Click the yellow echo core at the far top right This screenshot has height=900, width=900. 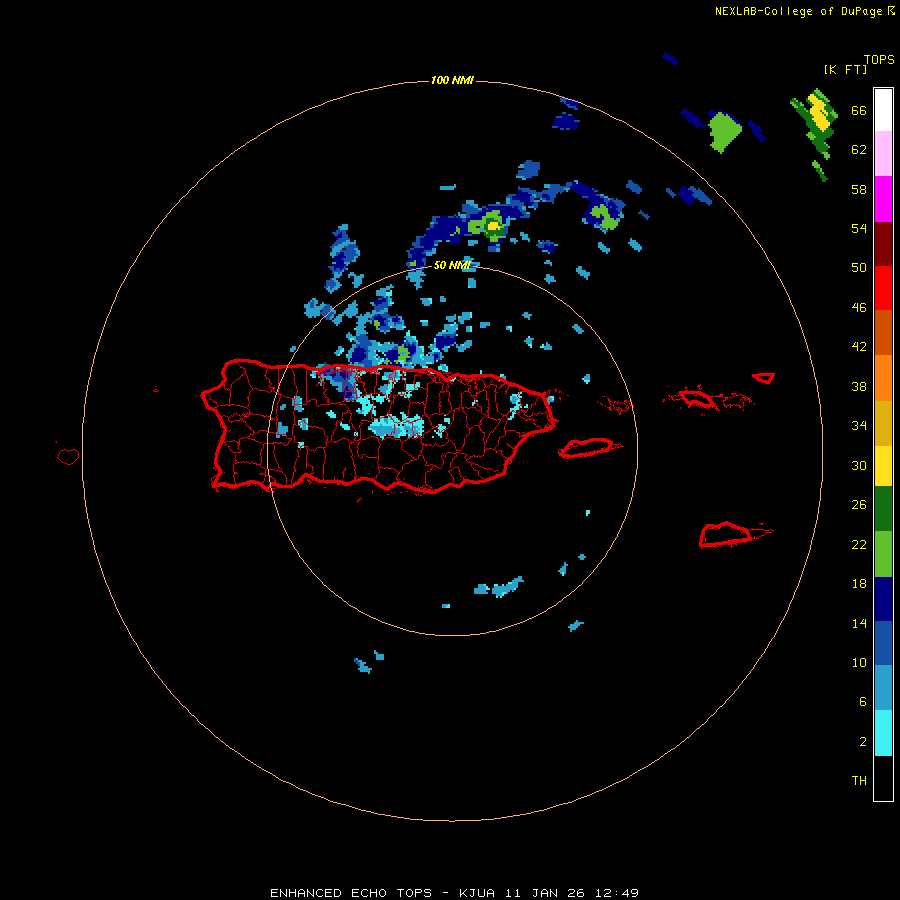click(x=820, y=114)
